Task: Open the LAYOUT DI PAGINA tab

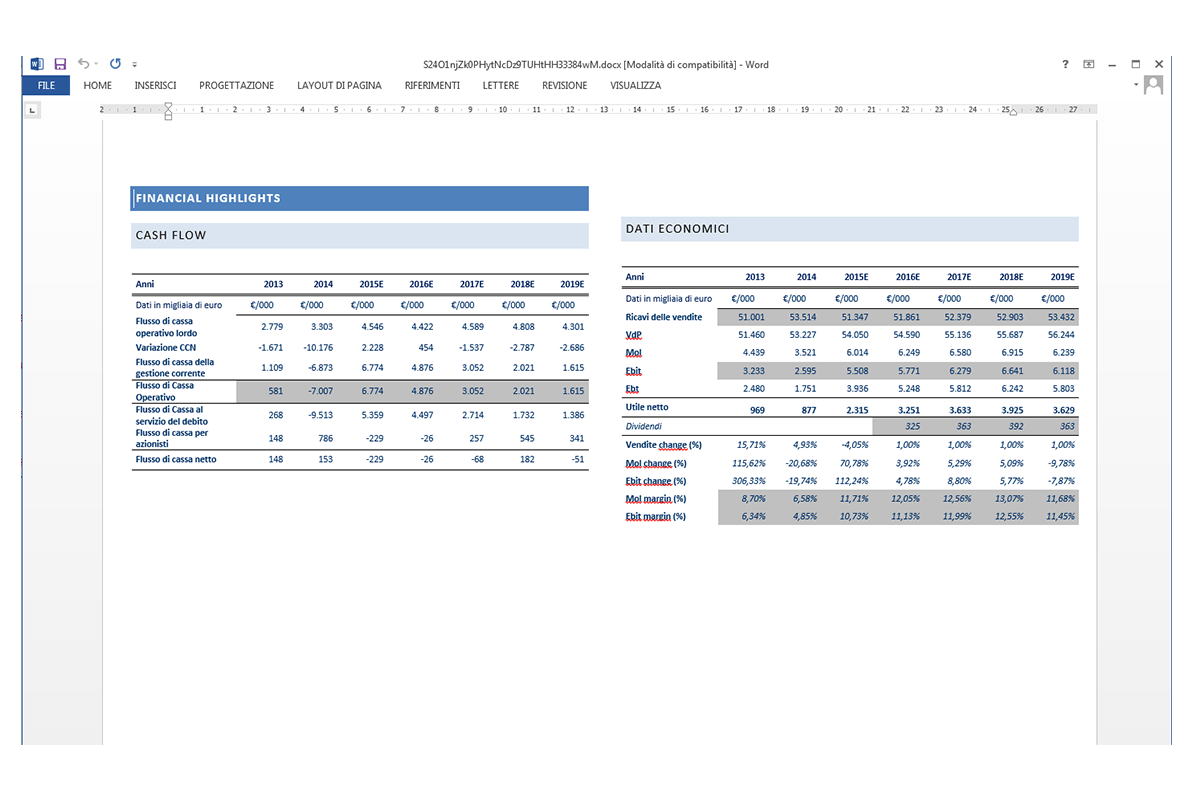Action: coord(339,85)
